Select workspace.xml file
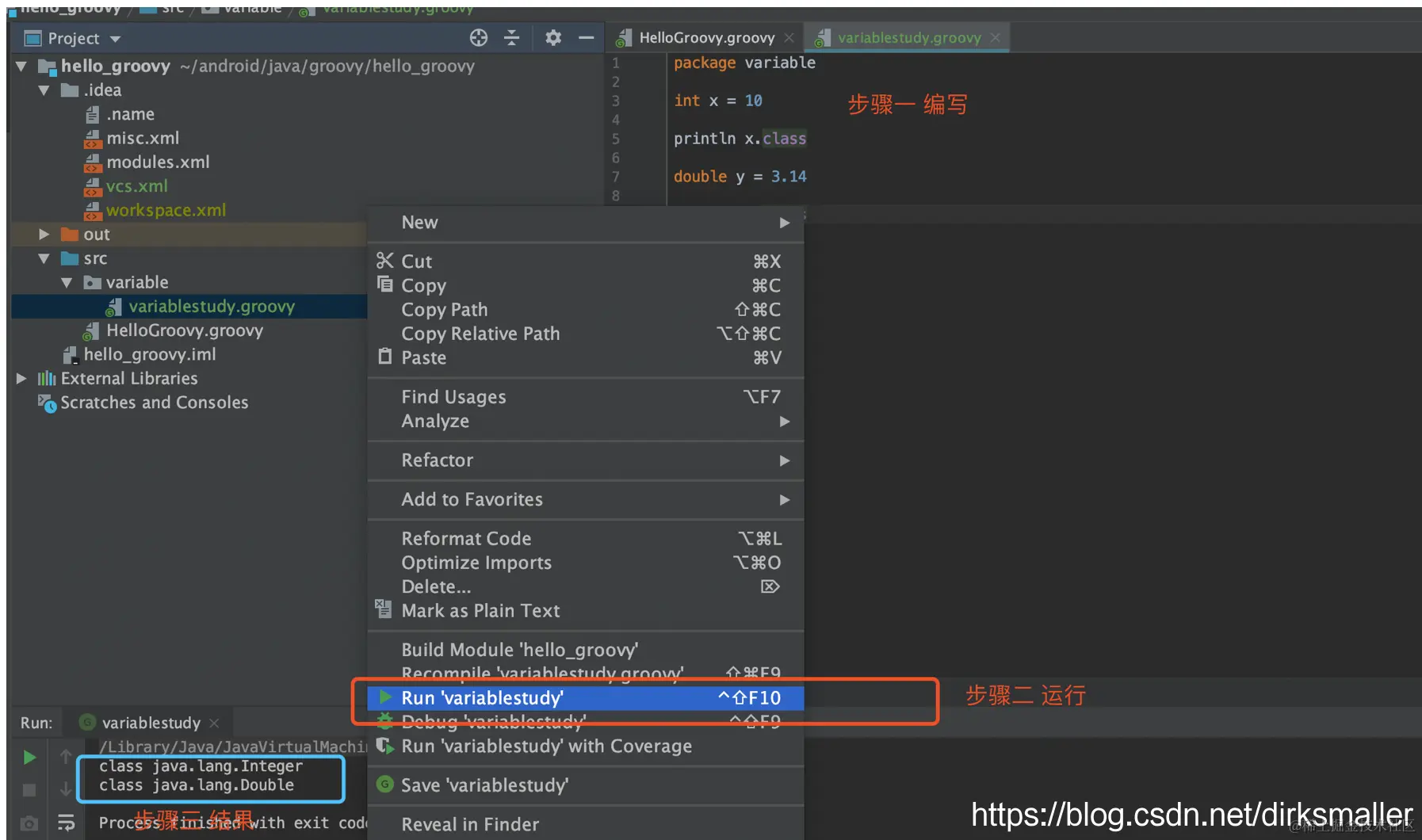Screen dimensions: 1422x840 pos(156,210)
